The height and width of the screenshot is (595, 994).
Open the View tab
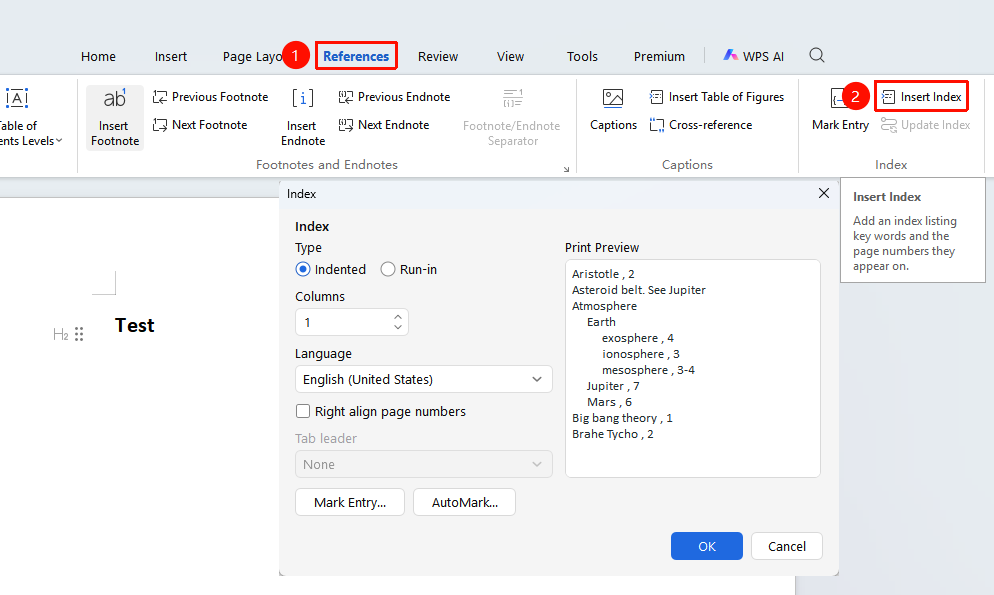pyautogui.click(x=510, y=56)
